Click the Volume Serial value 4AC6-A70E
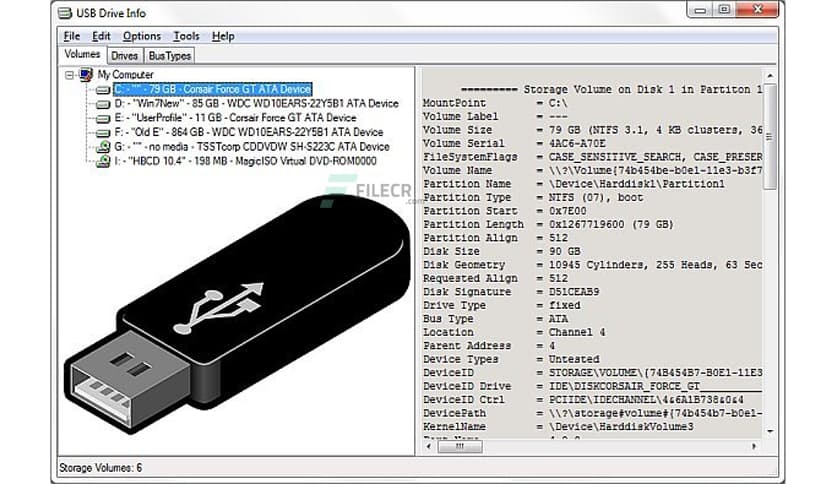 tap(577, 143)
